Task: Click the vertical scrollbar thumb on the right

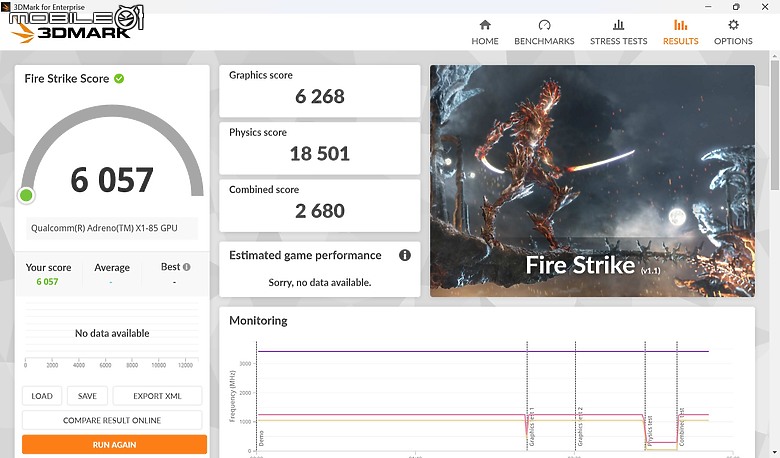Action: click(775, 124)
